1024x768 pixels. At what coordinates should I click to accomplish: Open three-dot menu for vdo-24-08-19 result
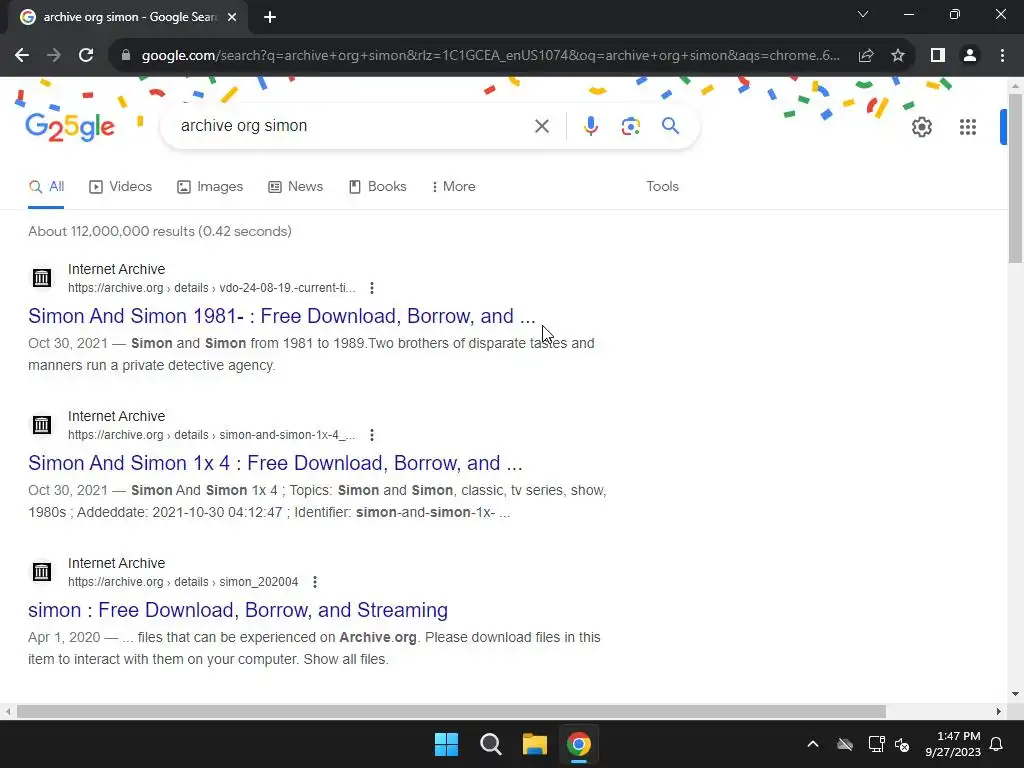pos(372,288)
